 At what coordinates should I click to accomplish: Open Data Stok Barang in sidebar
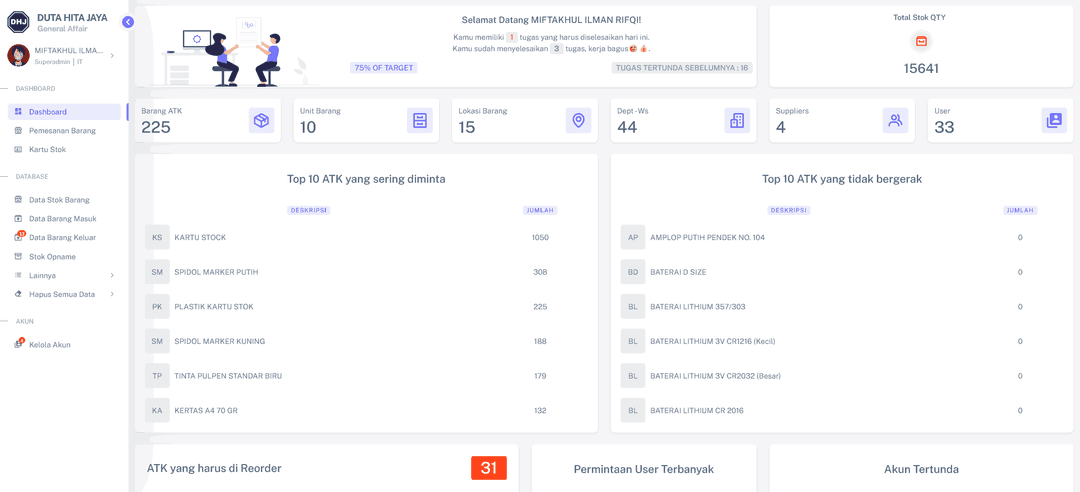click(x=59, y=200)
